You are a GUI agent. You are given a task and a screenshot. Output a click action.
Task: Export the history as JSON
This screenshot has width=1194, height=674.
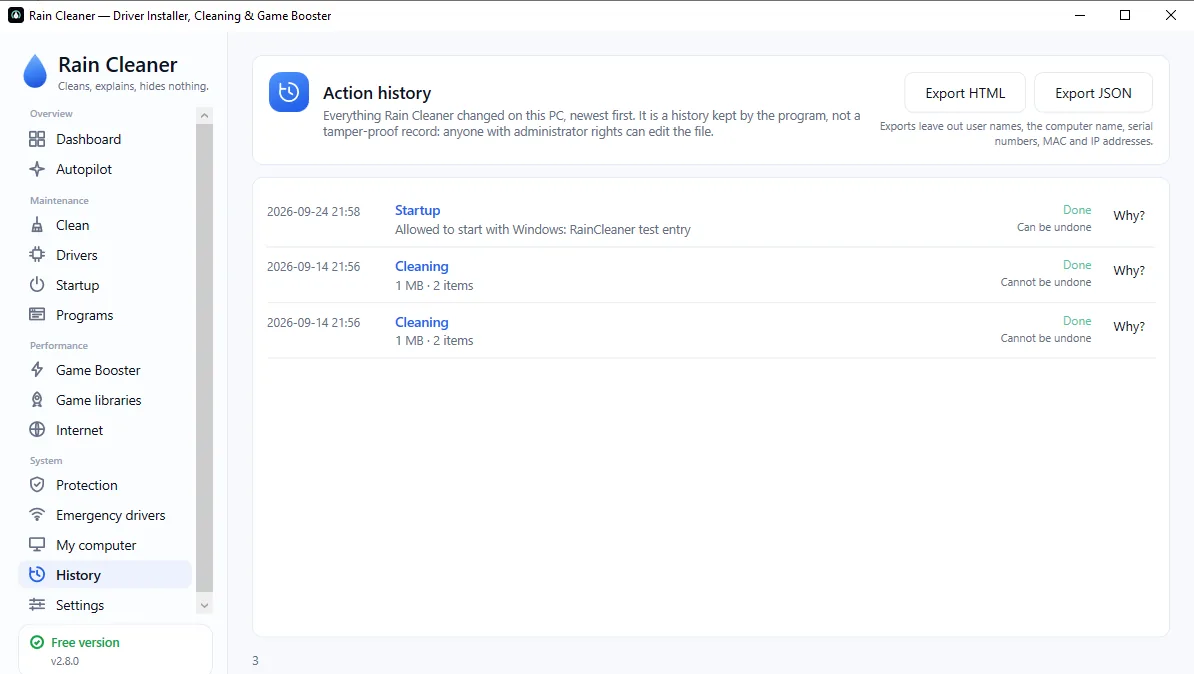point(1093,93)
